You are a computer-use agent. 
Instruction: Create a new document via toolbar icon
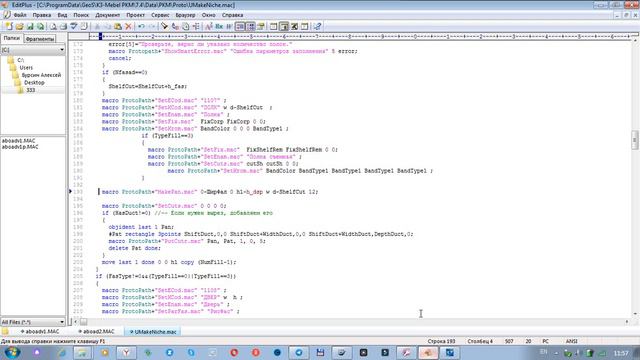tap(9, 26)
